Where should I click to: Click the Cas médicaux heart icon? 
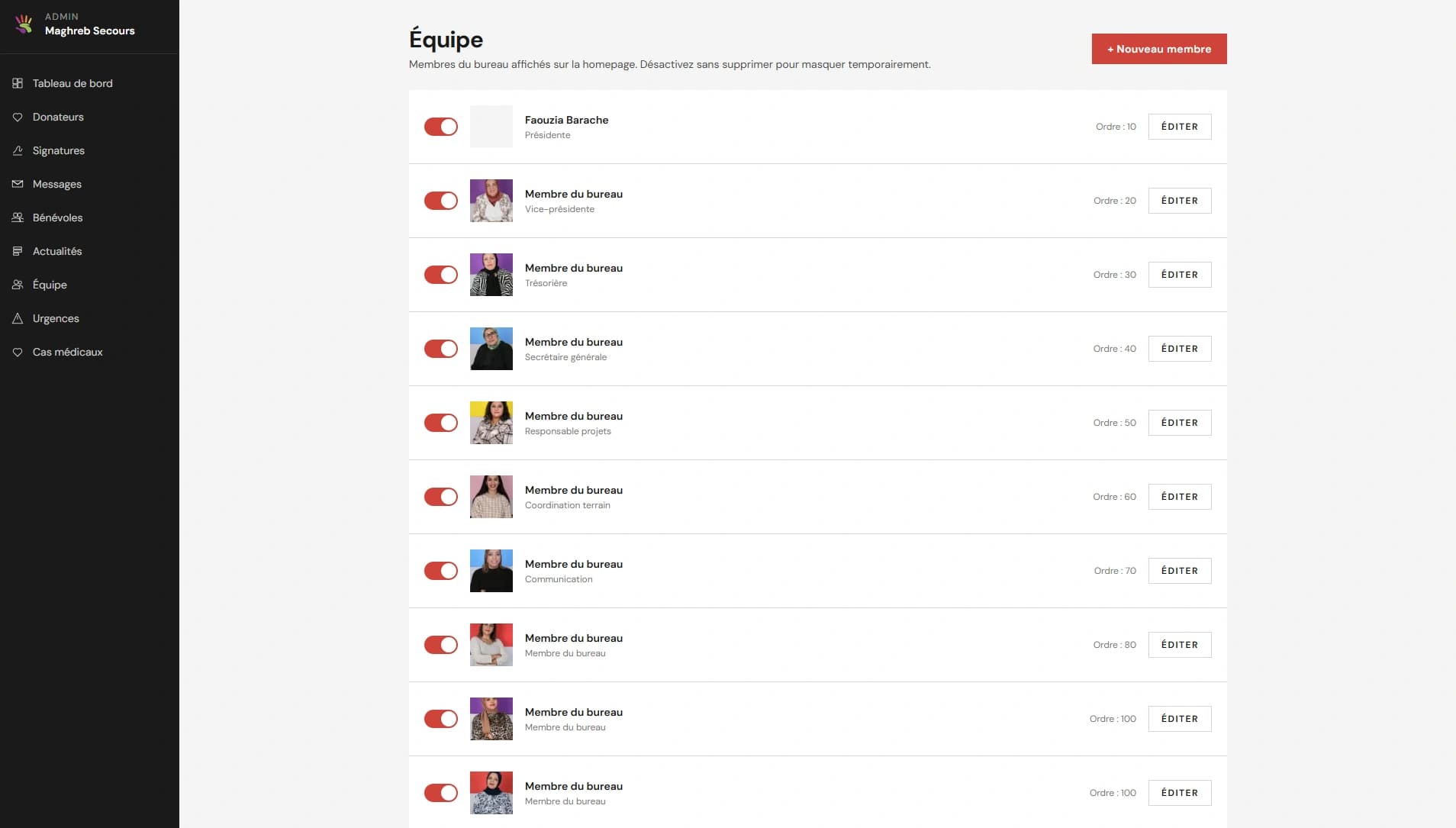18,352
